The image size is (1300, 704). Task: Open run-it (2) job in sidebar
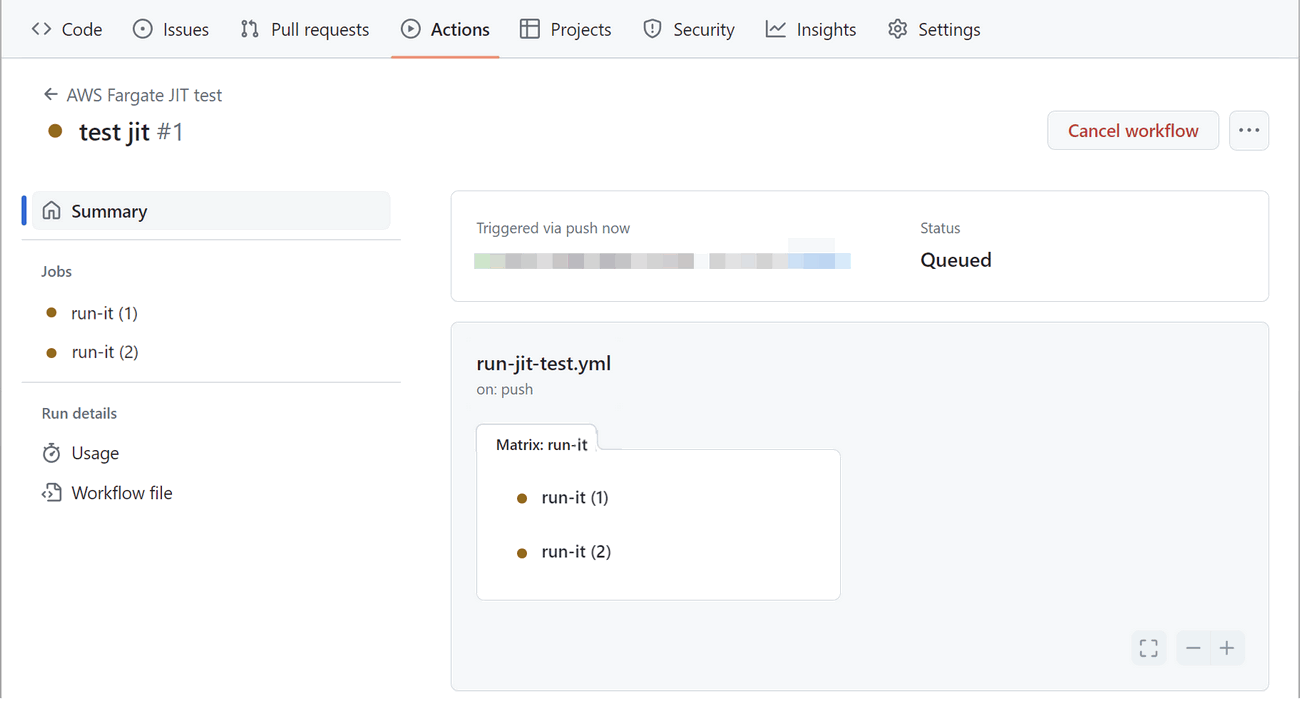point(104,352)
